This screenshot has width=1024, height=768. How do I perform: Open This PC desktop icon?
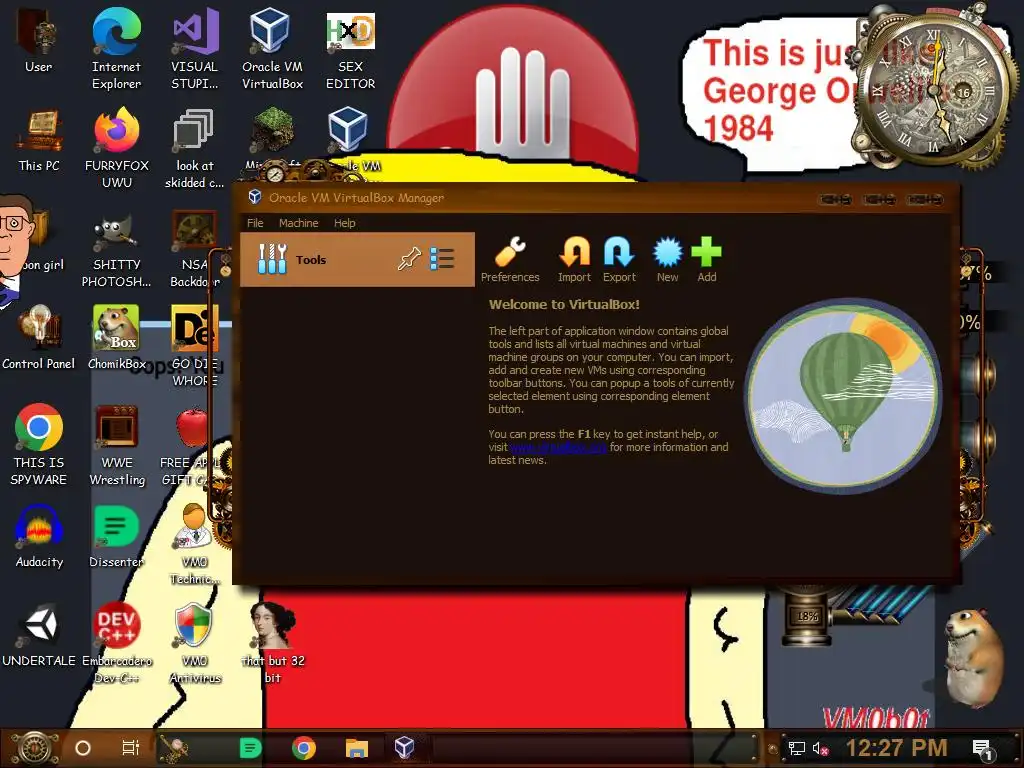[39, 140]
